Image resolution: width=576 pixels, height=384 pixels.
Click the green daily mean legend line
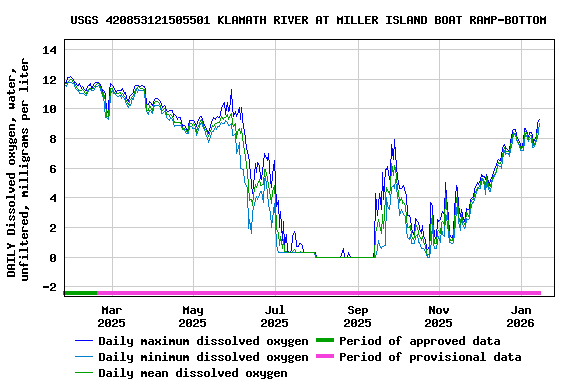pyautogui.click(x=84, y=373)
